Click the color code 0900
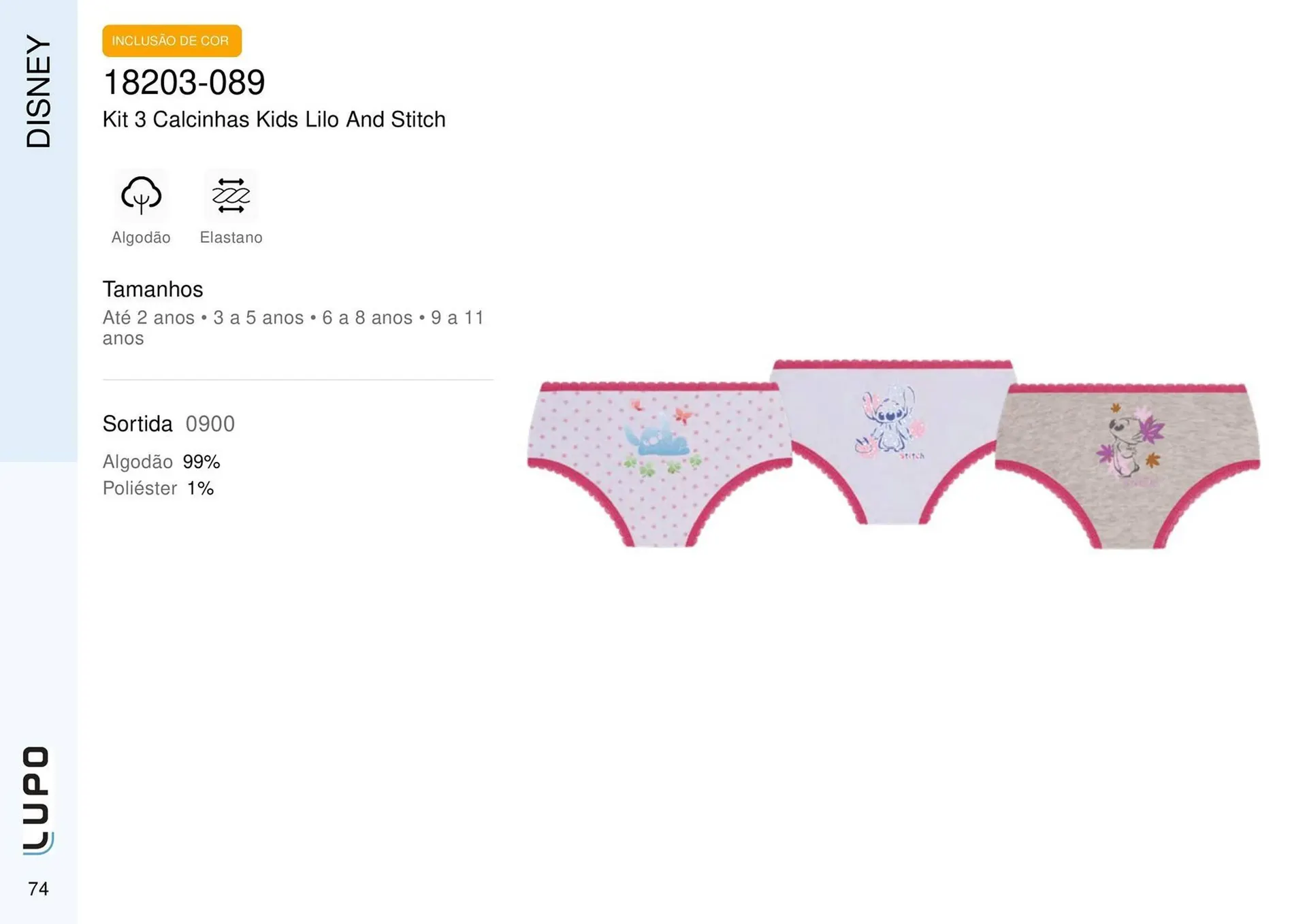The width and height of the screenshot is (1307, 924). (210, 424)
